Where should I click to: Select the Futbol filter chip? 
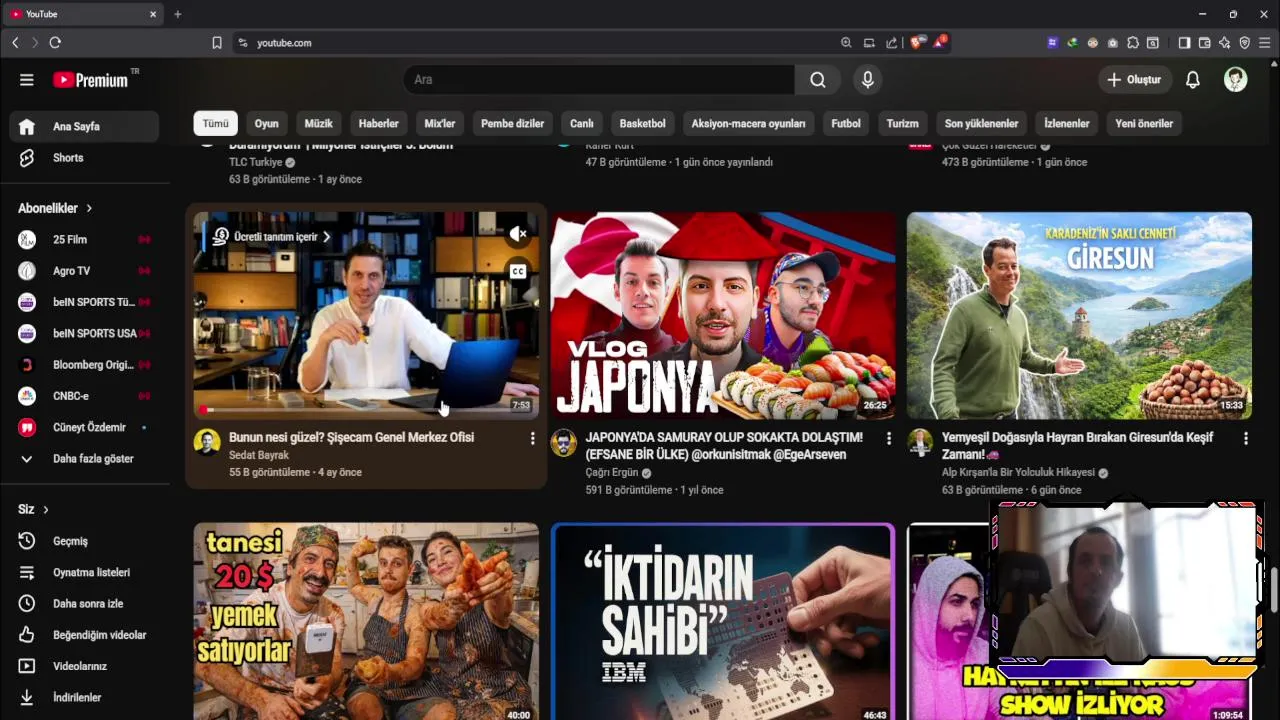[x=846, y=124]
